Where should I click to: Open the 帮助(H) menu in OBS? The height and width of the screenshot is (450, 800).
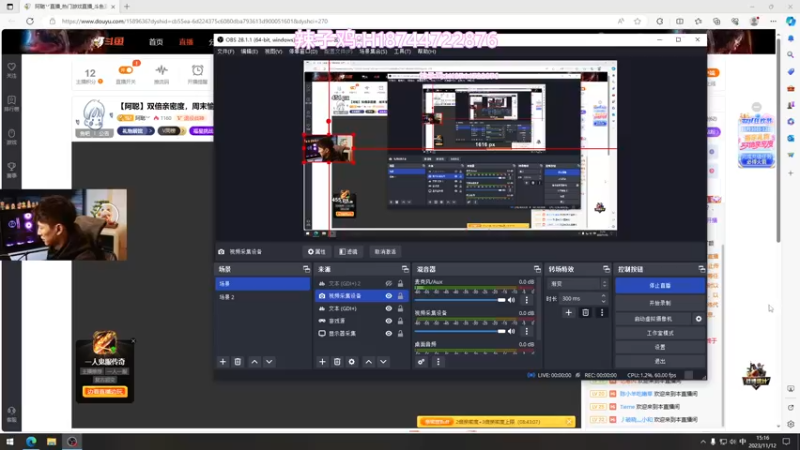click(x=427, y=52)
